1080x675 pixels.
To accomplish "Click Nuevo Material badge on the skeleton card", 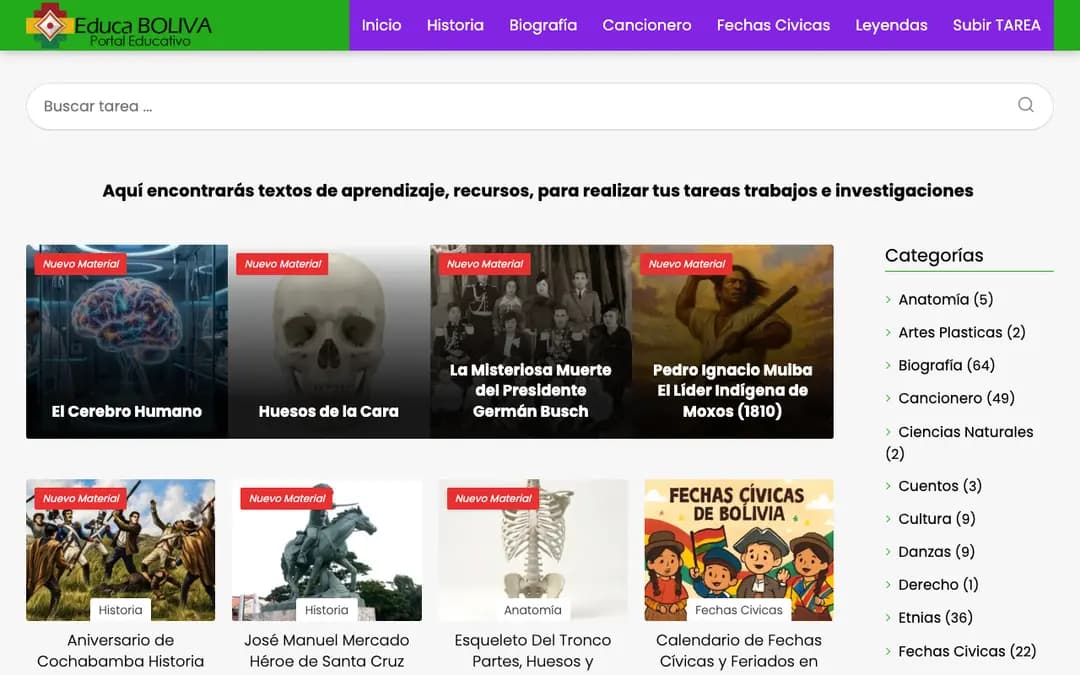I will click(x=492, y=498).
